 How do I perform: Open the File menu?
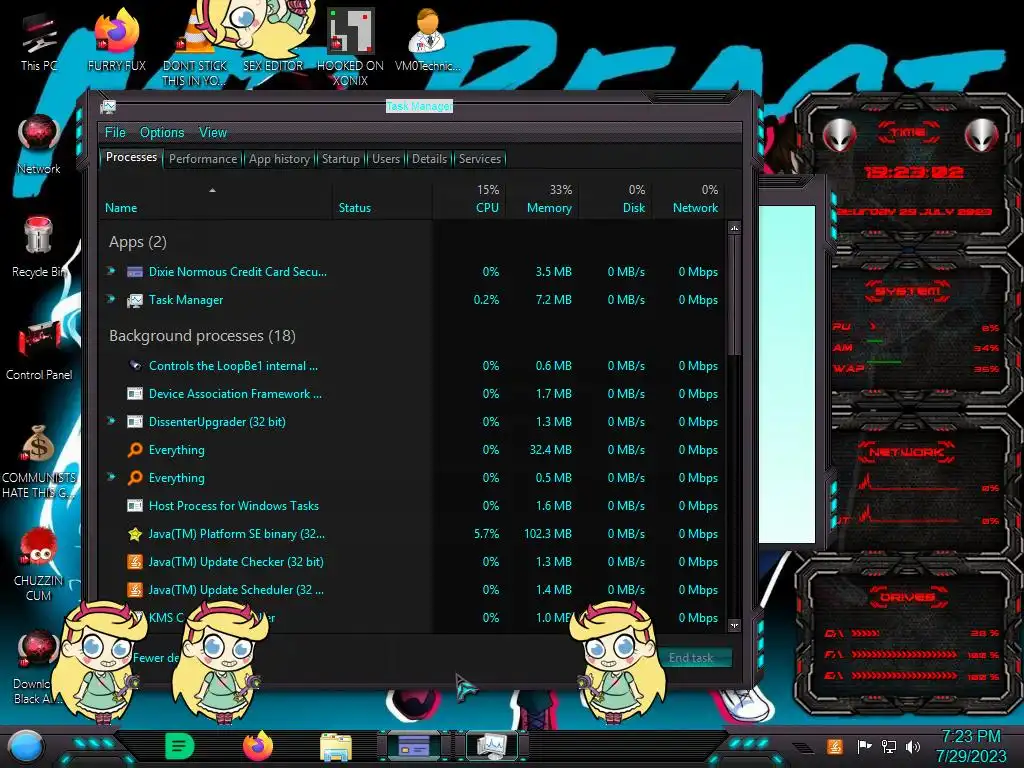115,133
